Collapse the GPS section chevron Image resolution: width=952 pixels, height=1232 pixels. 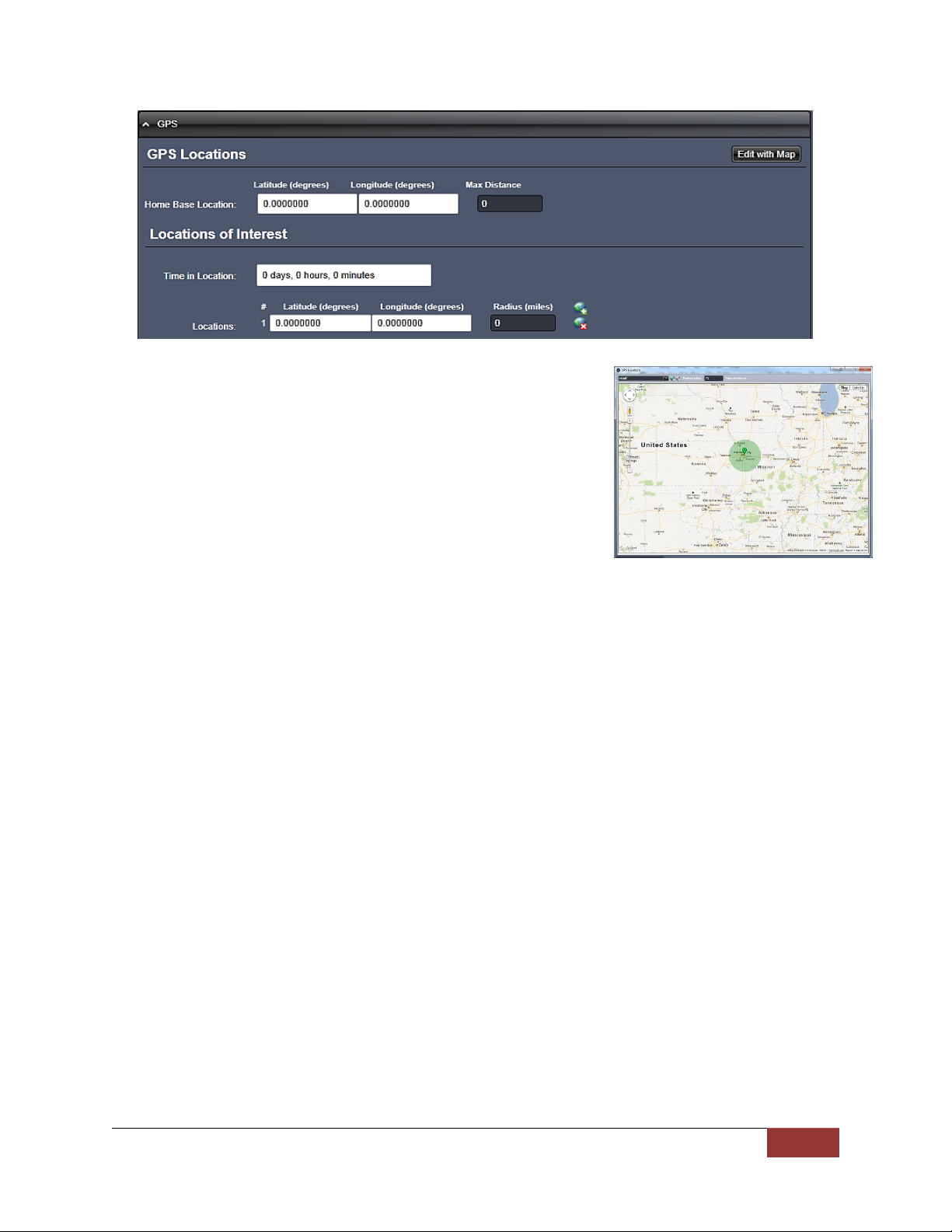click(x=146, y=124)
